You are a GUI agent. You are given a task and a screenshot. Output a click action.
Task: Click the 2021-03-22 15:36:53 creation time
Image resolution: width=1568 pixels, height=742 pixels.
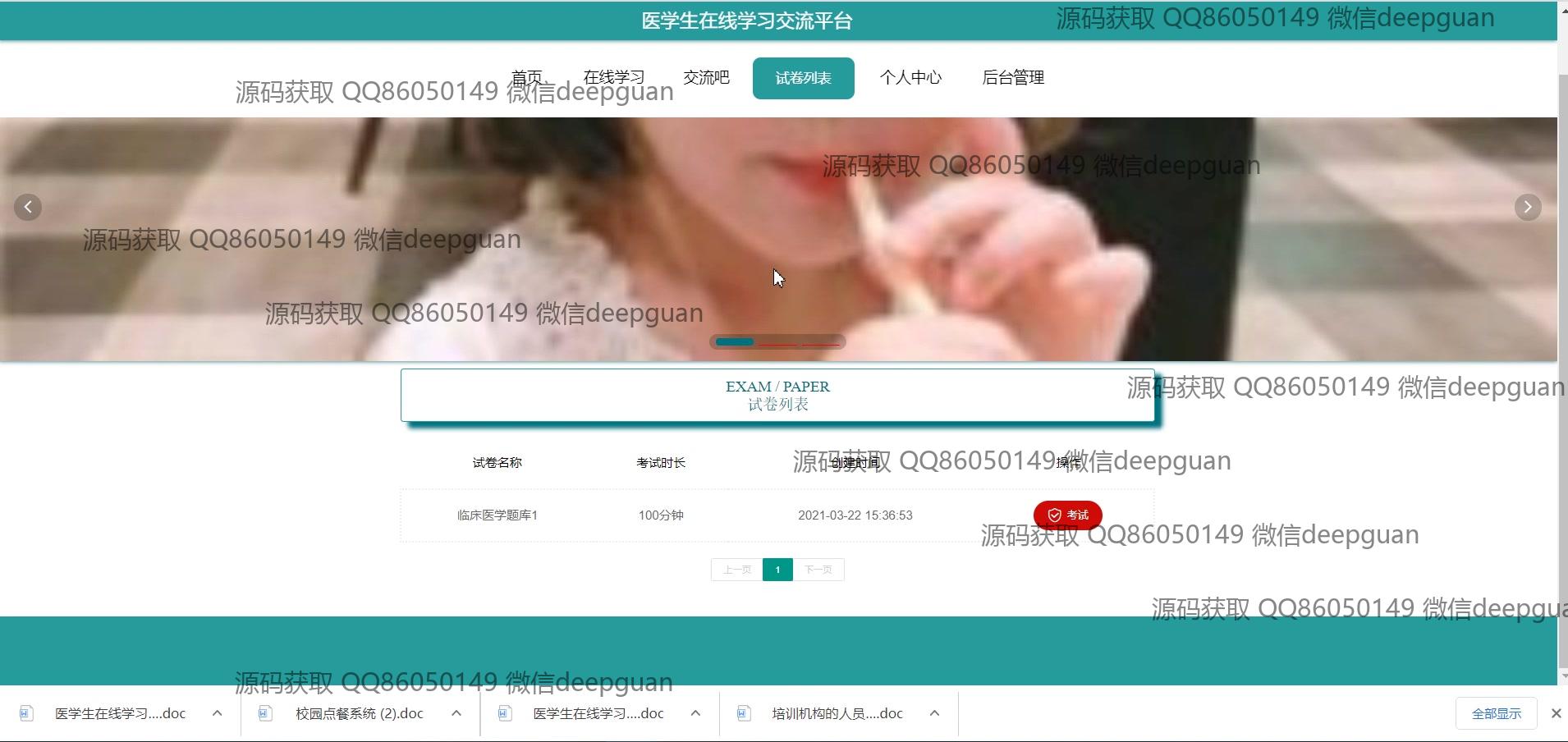point(855,515)
